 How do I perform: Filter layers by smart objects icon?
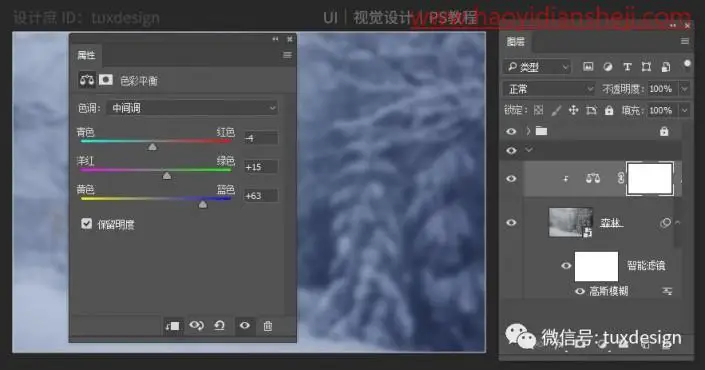(666, 67)
